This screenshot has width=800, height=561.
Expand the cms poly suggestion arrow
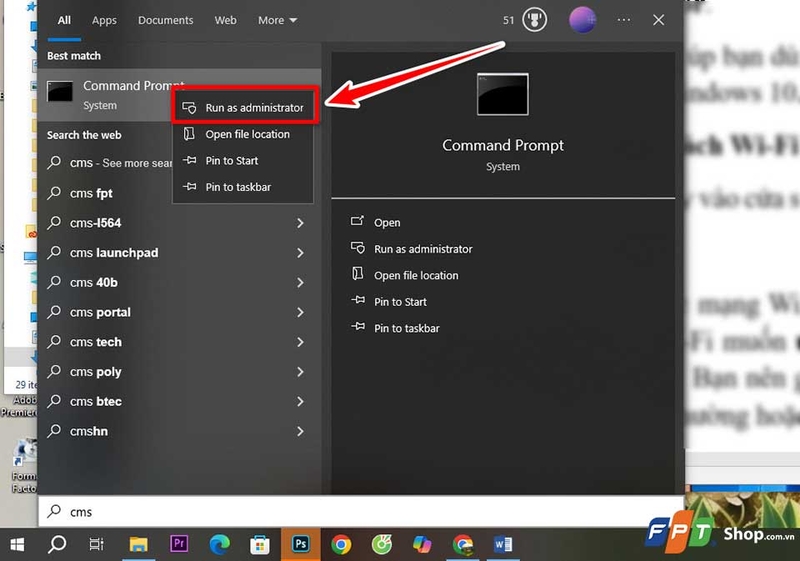click(300, 372)
